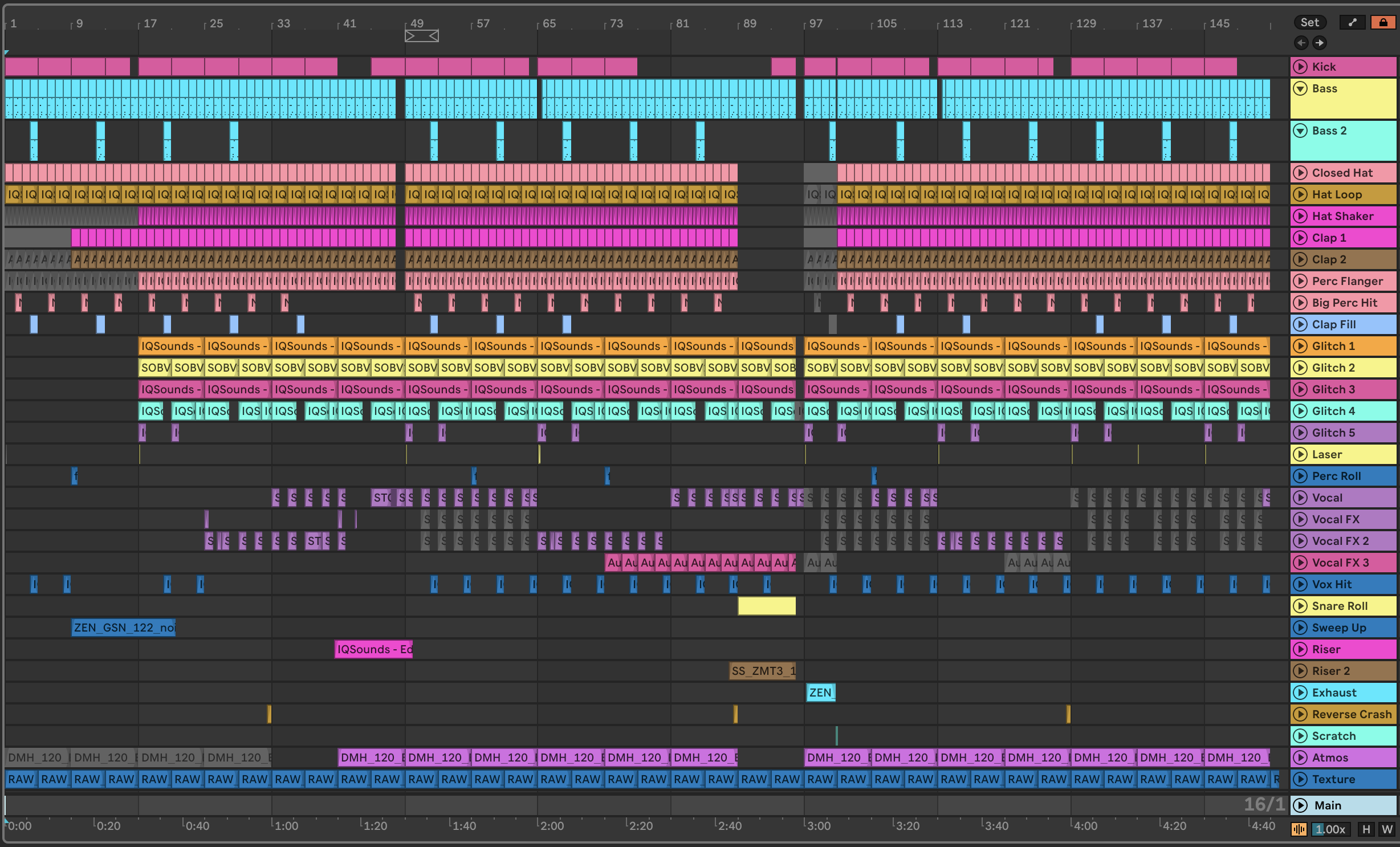Jump to previous locator arrow
The width and height of the screenshot is (1400, 847).
tap(1301, 43)
